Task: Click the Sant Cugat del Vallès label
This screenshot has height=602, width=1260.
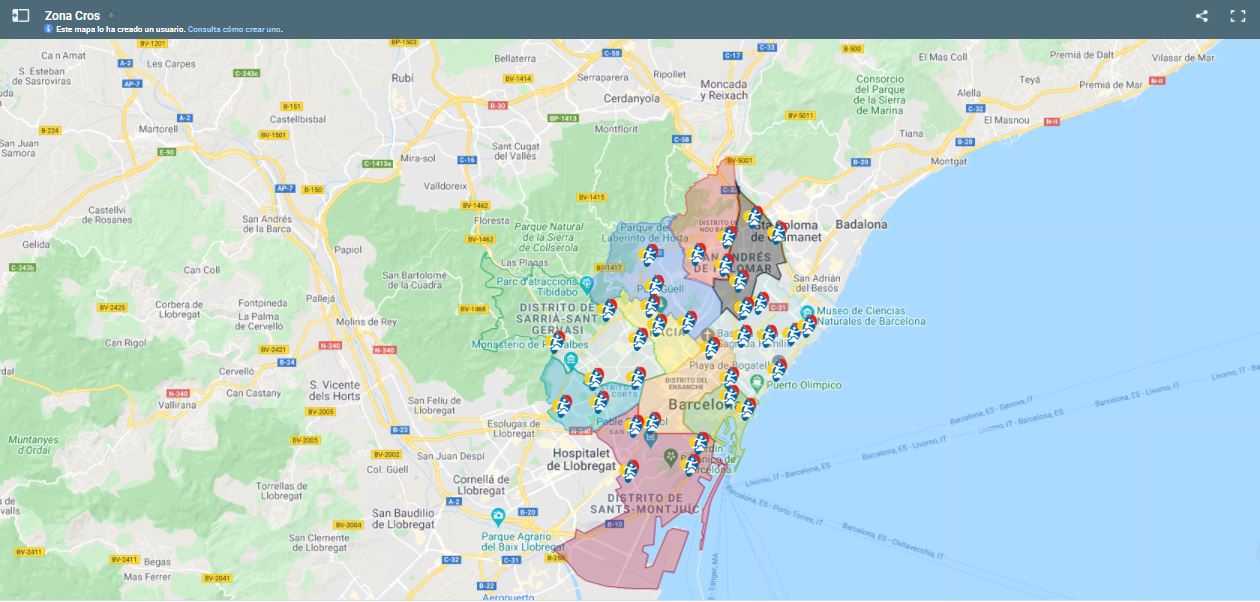Action: (516, 151)
